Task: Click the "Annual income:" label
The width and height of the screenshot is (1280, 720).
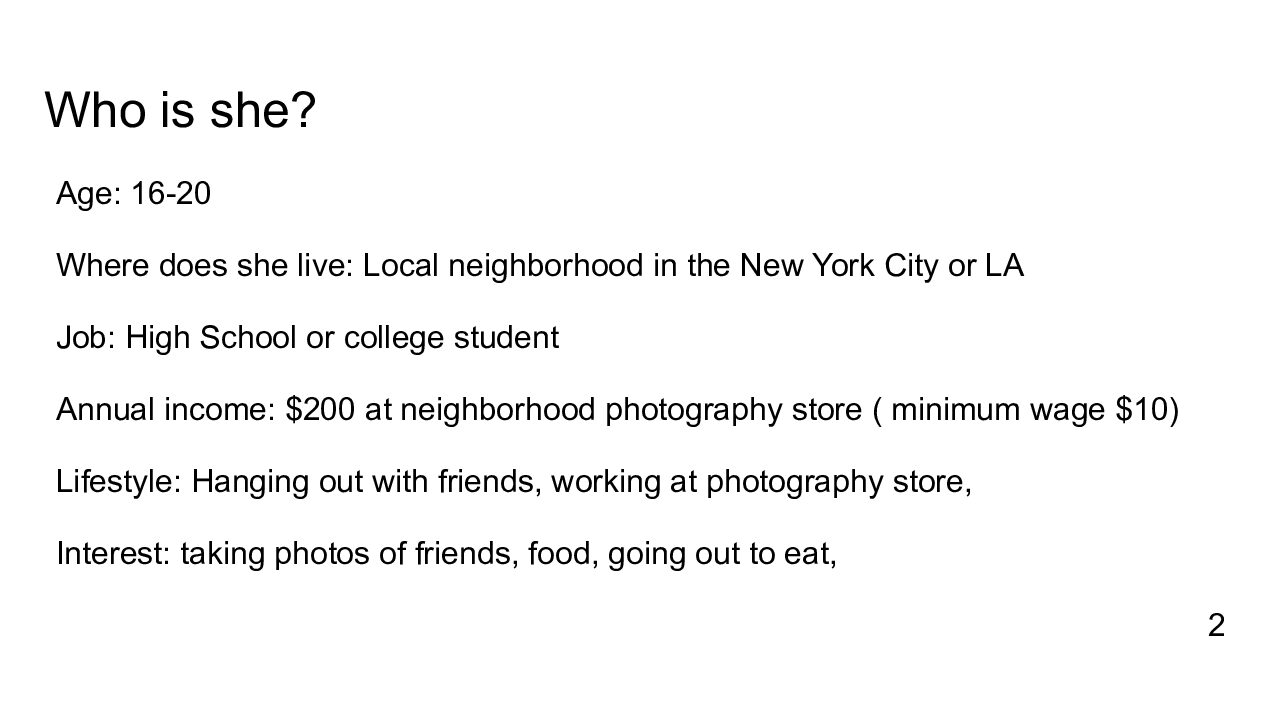Action: pos(166,411)
